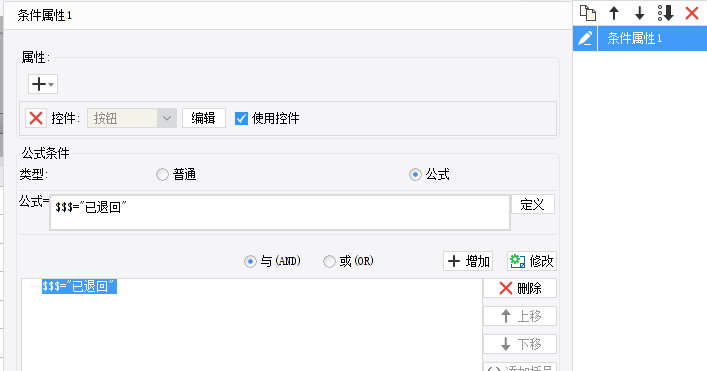Sort condition attributes with sort icon

point(666,13)
